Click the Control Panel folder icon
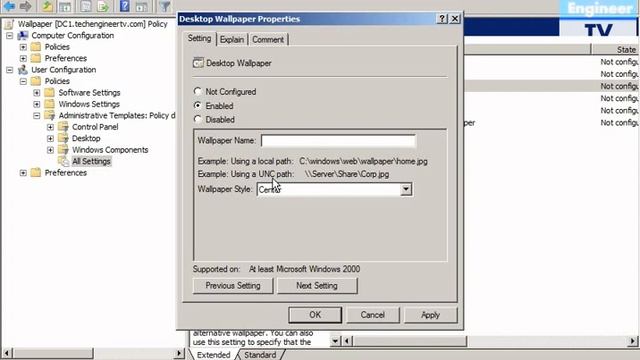640x360 pixels. [x=63, y=127]
